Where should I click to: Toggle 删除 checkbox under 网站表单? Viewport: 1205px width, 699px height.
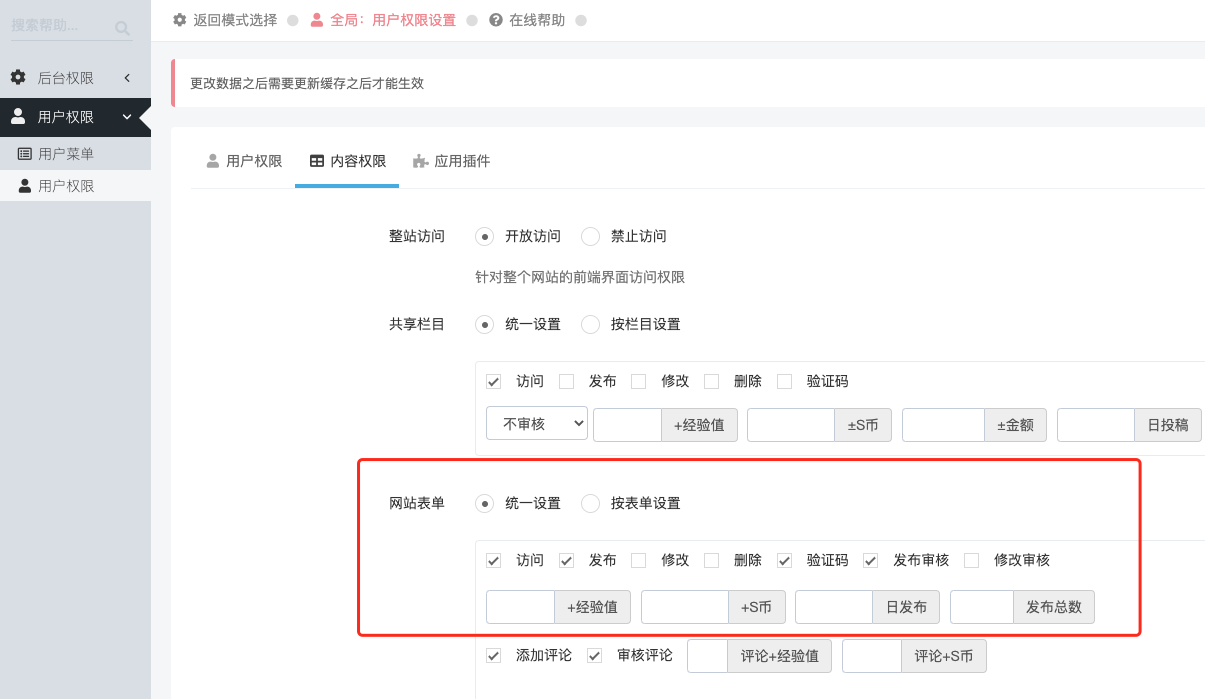712,560
